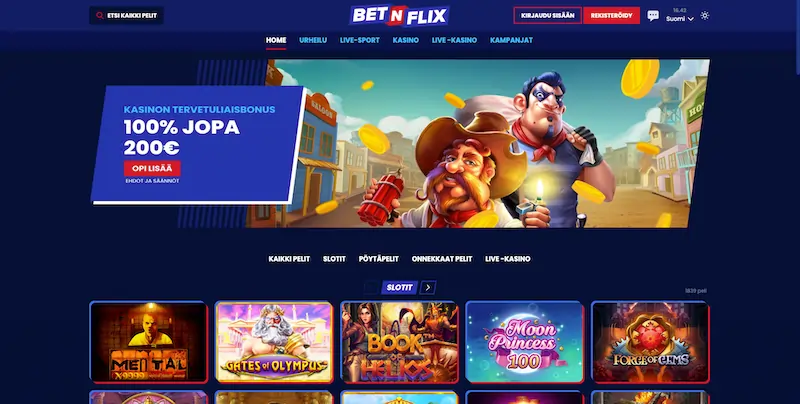
Task: Open the Suomi language dropdown
Action: pos(680,19)
